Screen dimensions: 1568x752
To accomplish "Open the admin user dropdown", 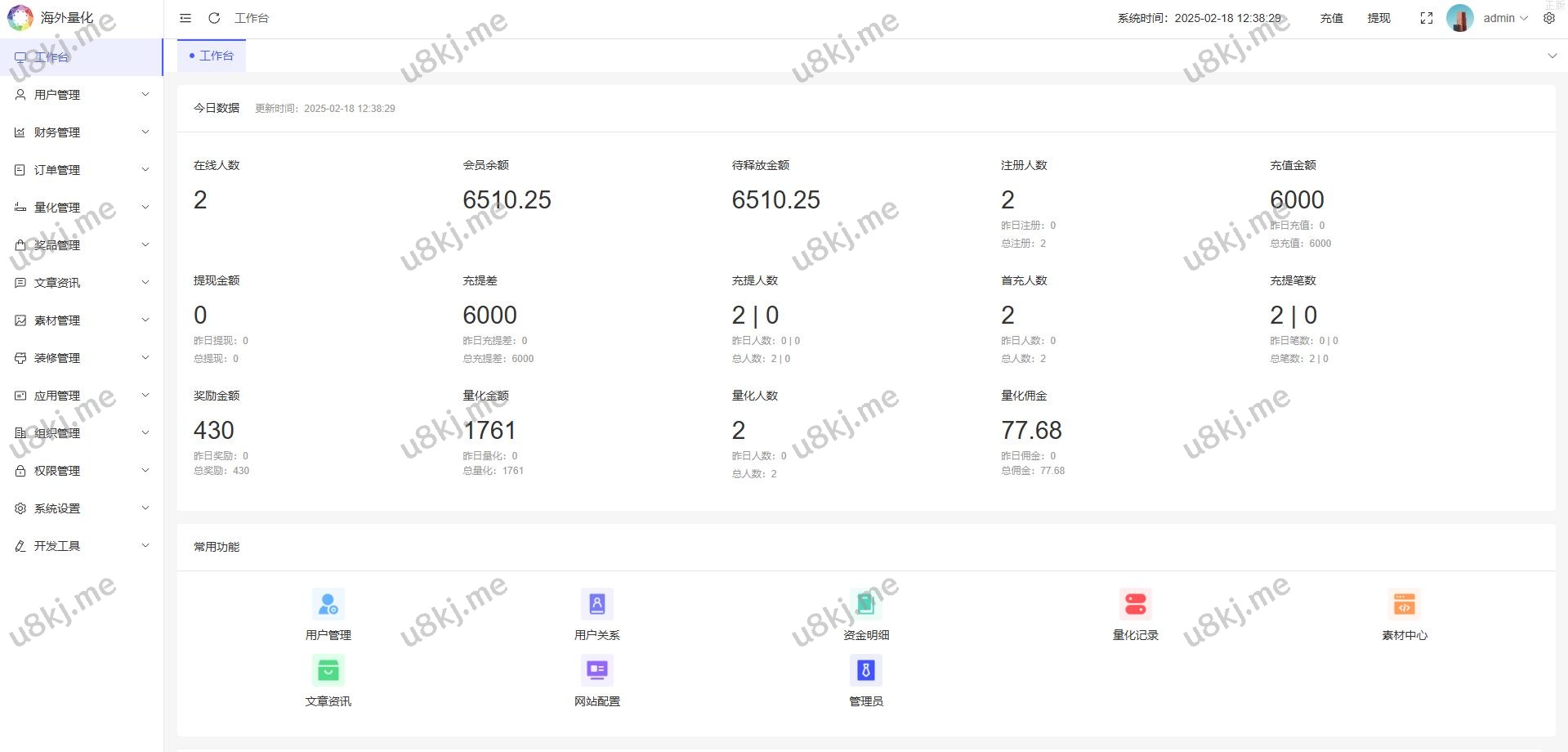I will coord(1504,18).
